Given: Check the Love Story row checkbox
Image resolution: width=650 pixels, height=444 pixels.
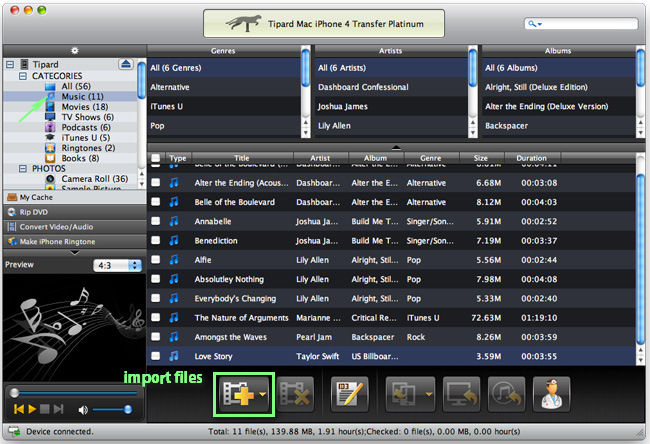Looking at the screenshot, I should [155, 356].
